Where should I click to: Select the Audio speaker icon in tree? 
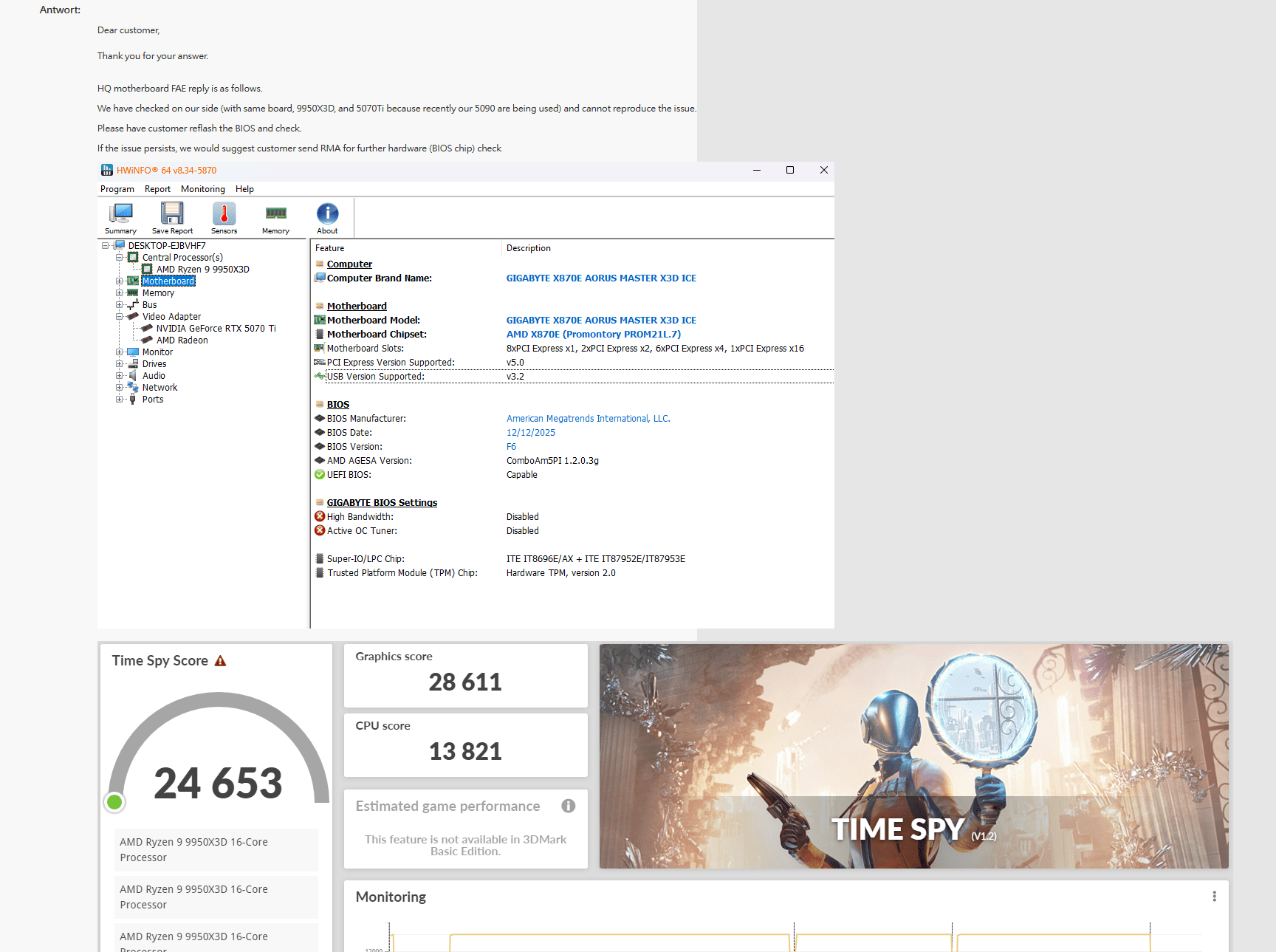133,375
